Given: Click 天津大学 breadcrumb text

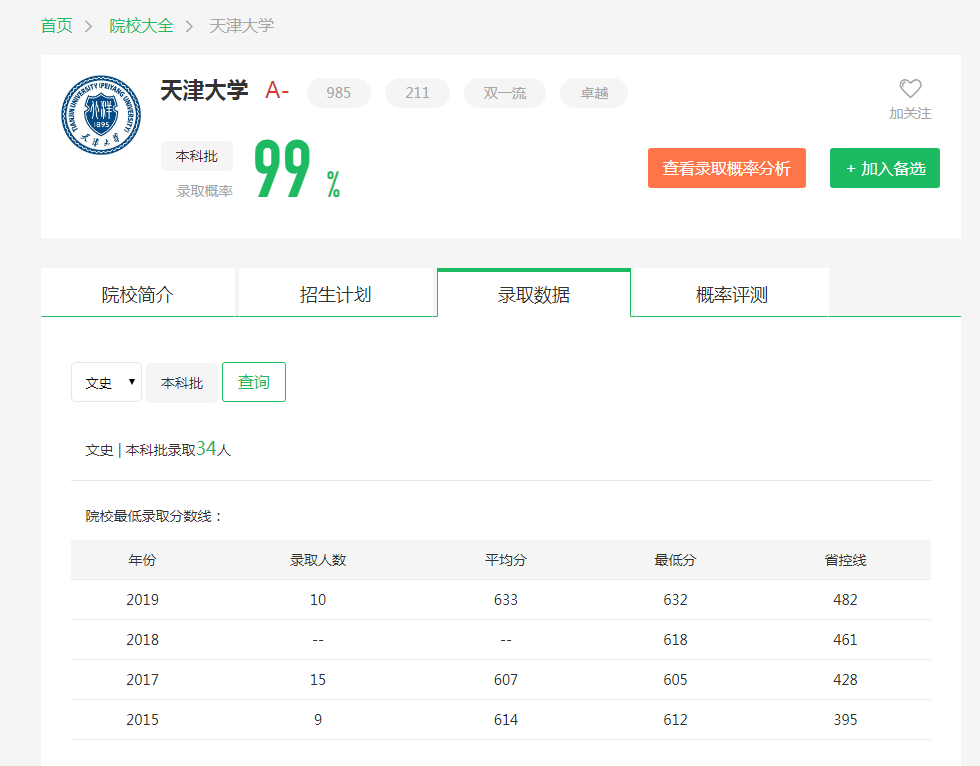Looking at the screenshot, I should pyautogui.click(x=241, y=26).
